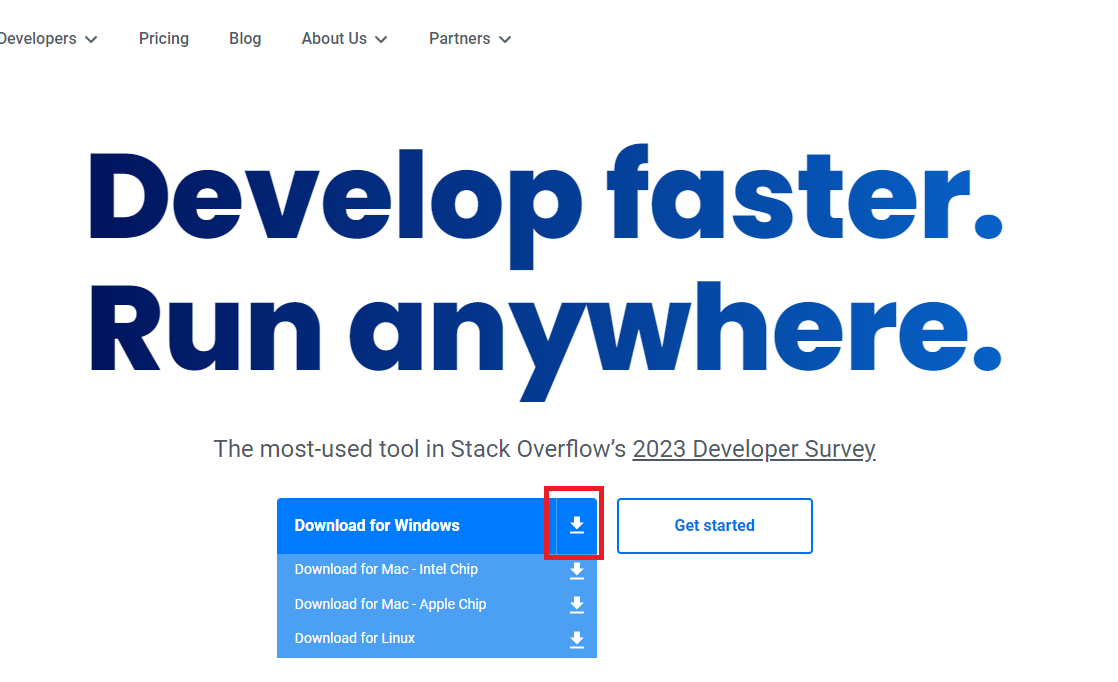Viewport: 1118px width, 682px height.
Task: Open the Partners menu
Action: point(460,38)
